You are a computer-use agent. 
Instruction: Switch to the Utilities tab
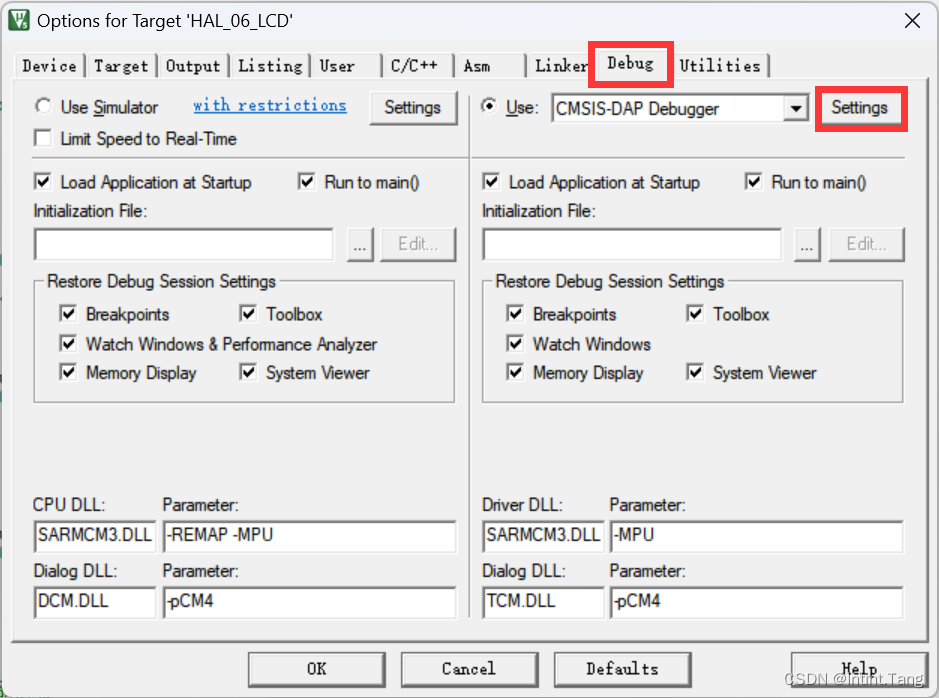[721, 65]
